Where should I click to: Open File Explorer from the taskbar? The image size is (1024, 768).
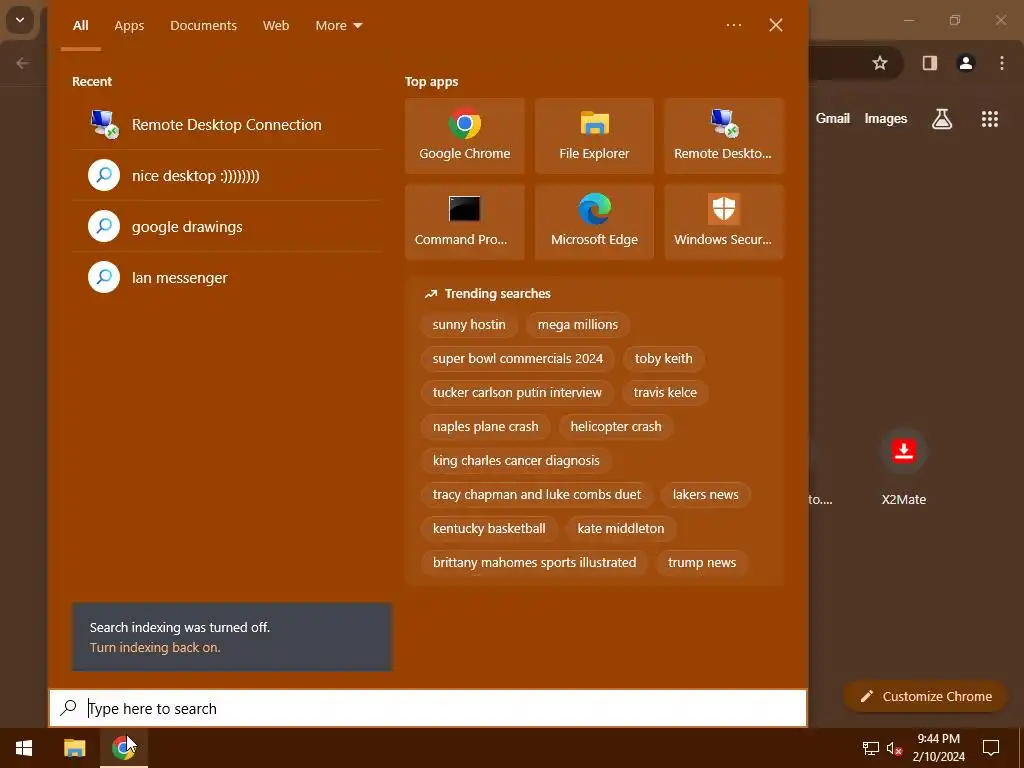pyautogui.click(x=74, y=748)
